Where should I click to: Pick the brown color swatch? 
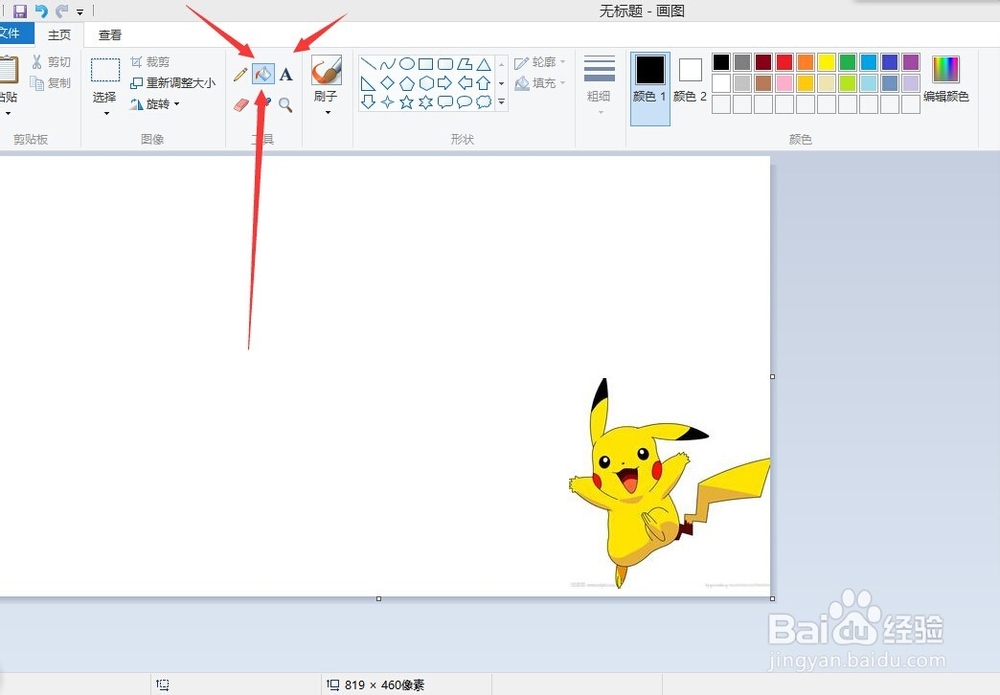tap(763, 83)
